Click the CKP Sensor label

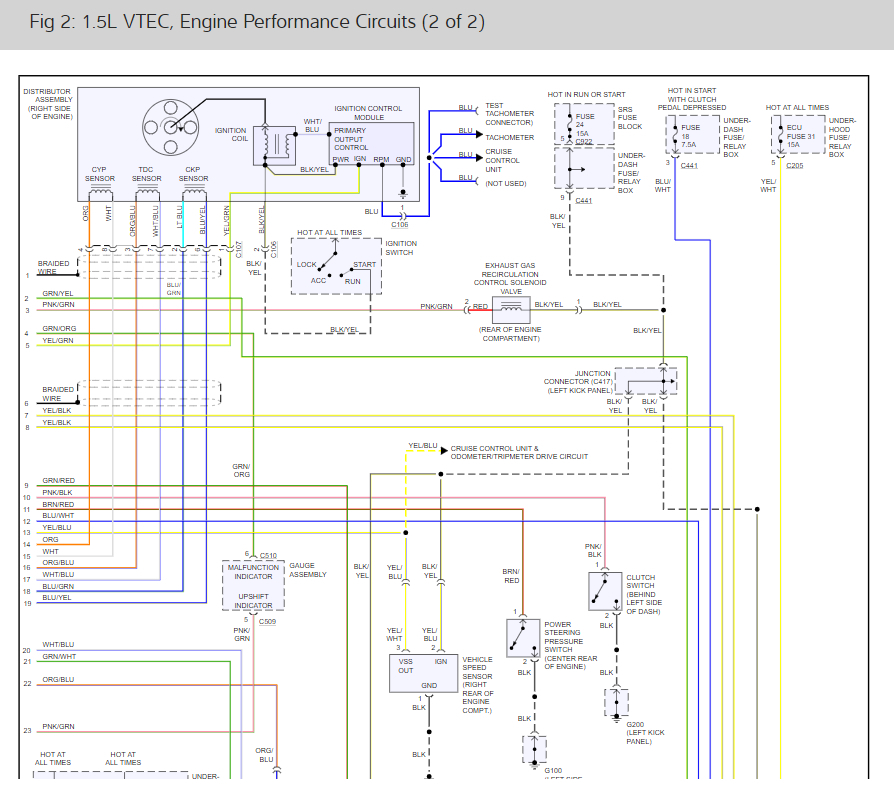pos(193,174)
